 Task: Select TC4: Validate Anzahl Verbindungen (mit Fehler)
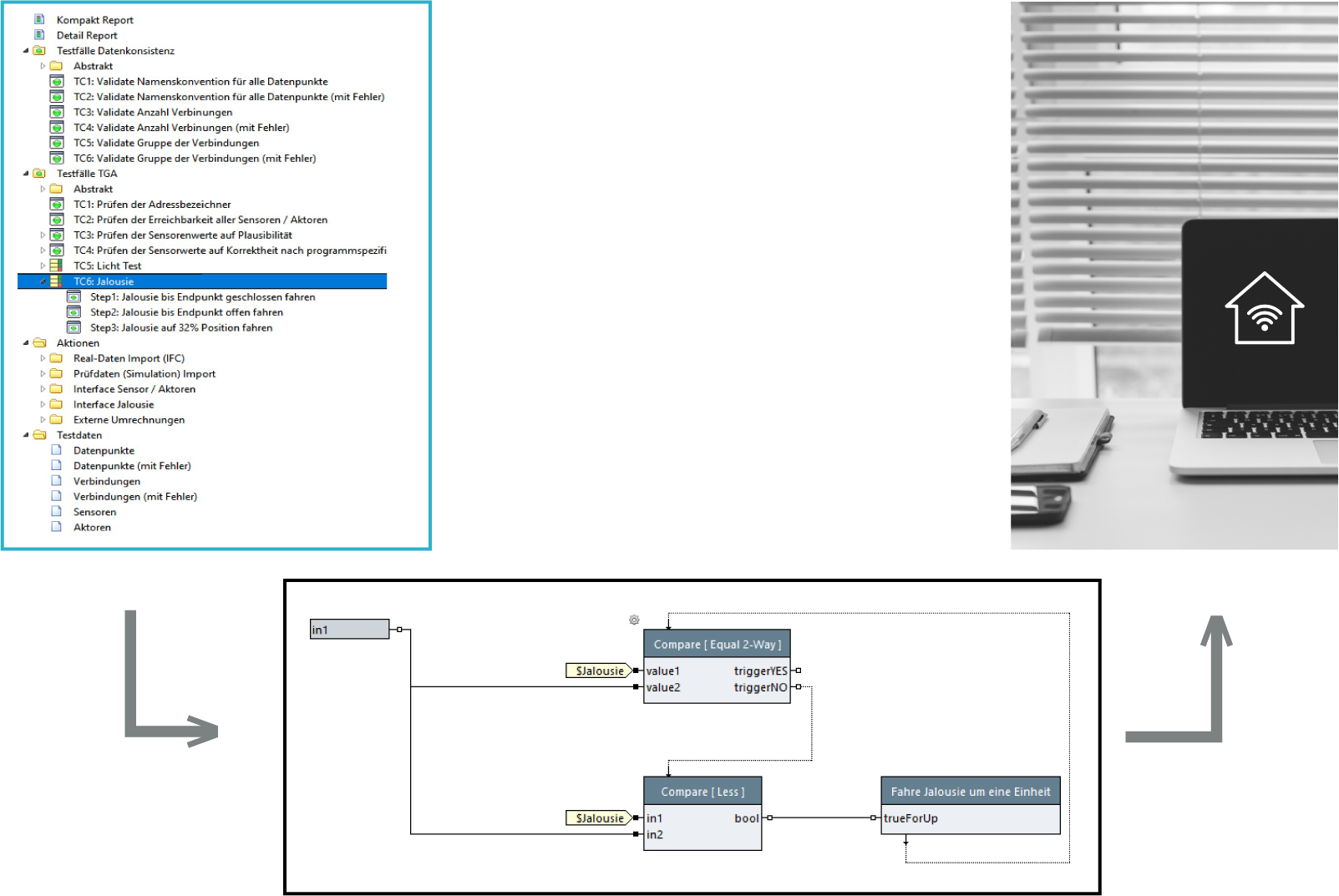[x=181, y=128]
